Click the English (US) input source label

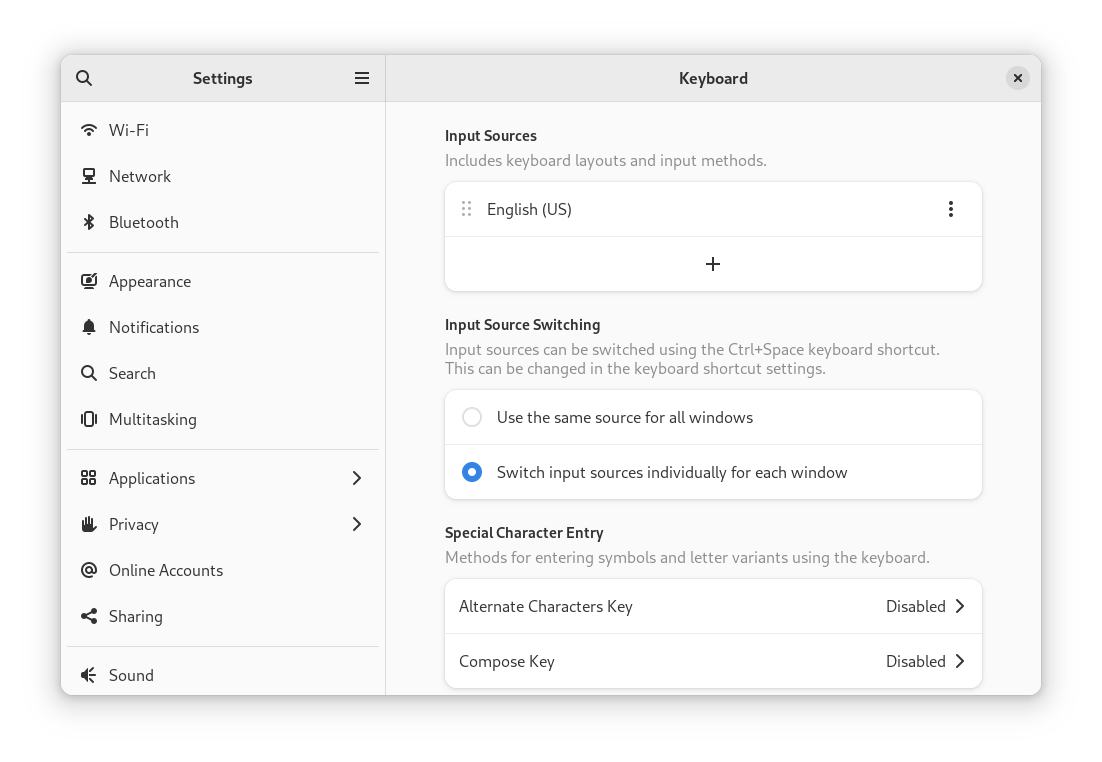[529, 209]
